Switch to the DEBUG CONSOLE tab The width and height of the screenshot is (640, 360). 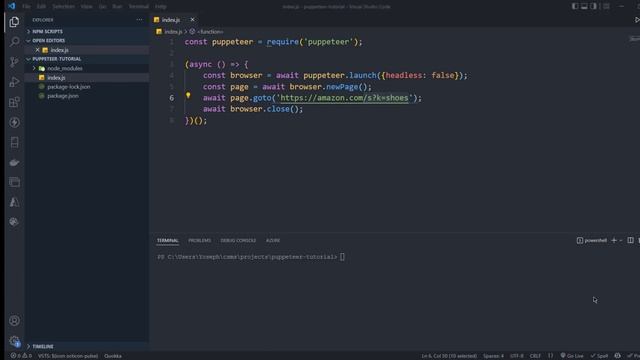238,240
